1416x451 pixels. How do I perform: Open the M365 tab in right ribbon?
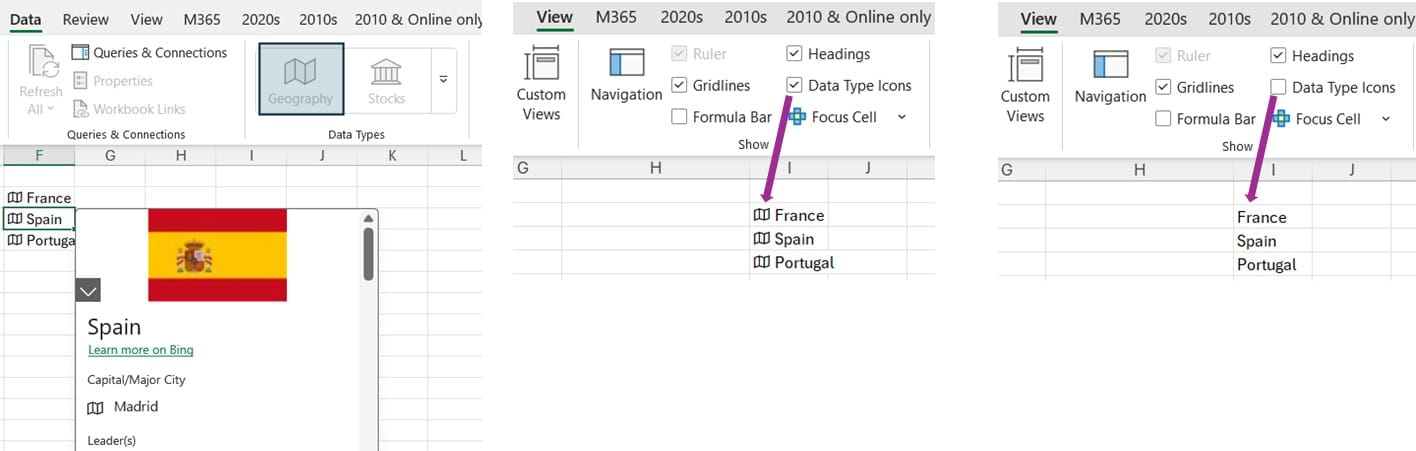click(x=1100, y=19)
